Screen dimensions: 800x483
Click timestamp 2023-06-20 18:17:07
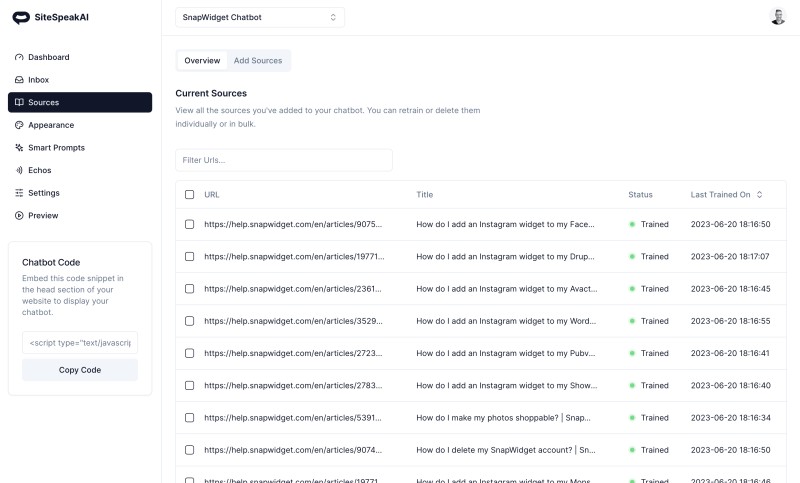[x=730, y=256]
